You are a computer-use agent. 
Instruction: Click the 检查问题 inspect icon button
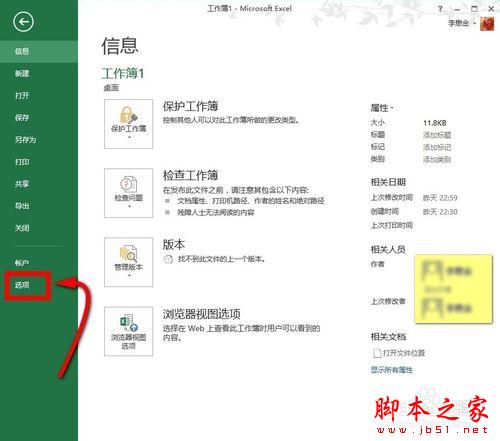click(x=128, y=193)
